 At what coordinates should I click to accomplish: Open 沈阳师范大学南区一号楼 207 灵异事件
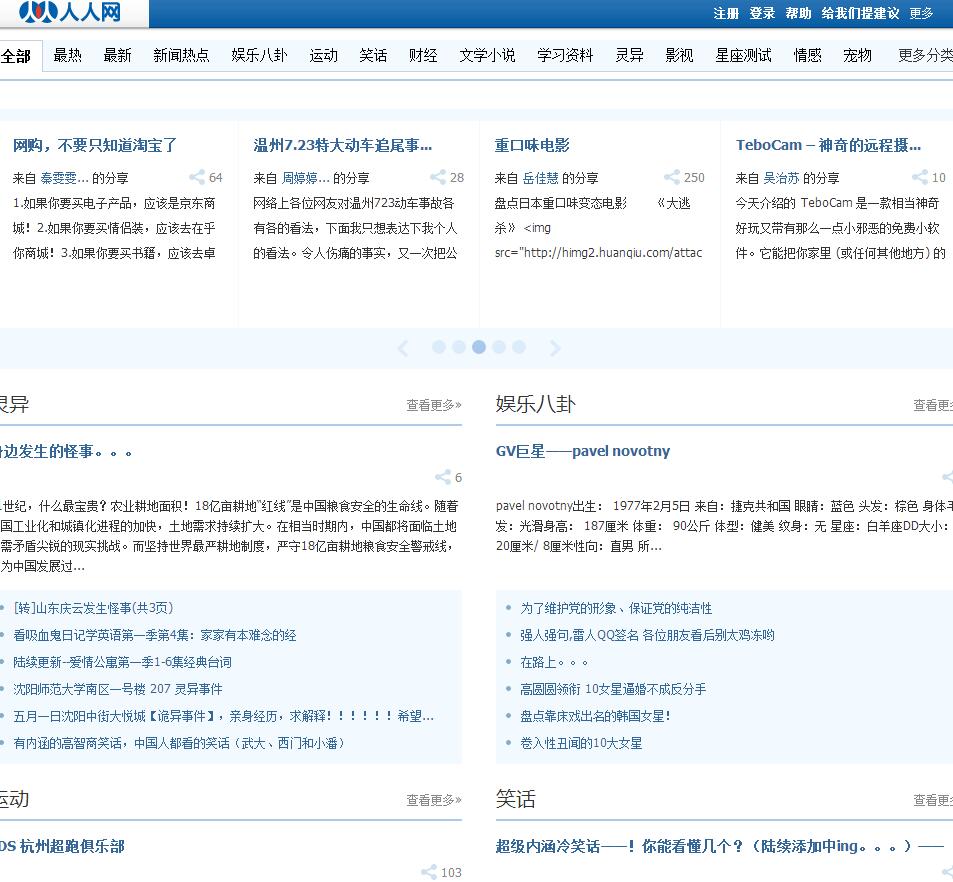point(118,689)
